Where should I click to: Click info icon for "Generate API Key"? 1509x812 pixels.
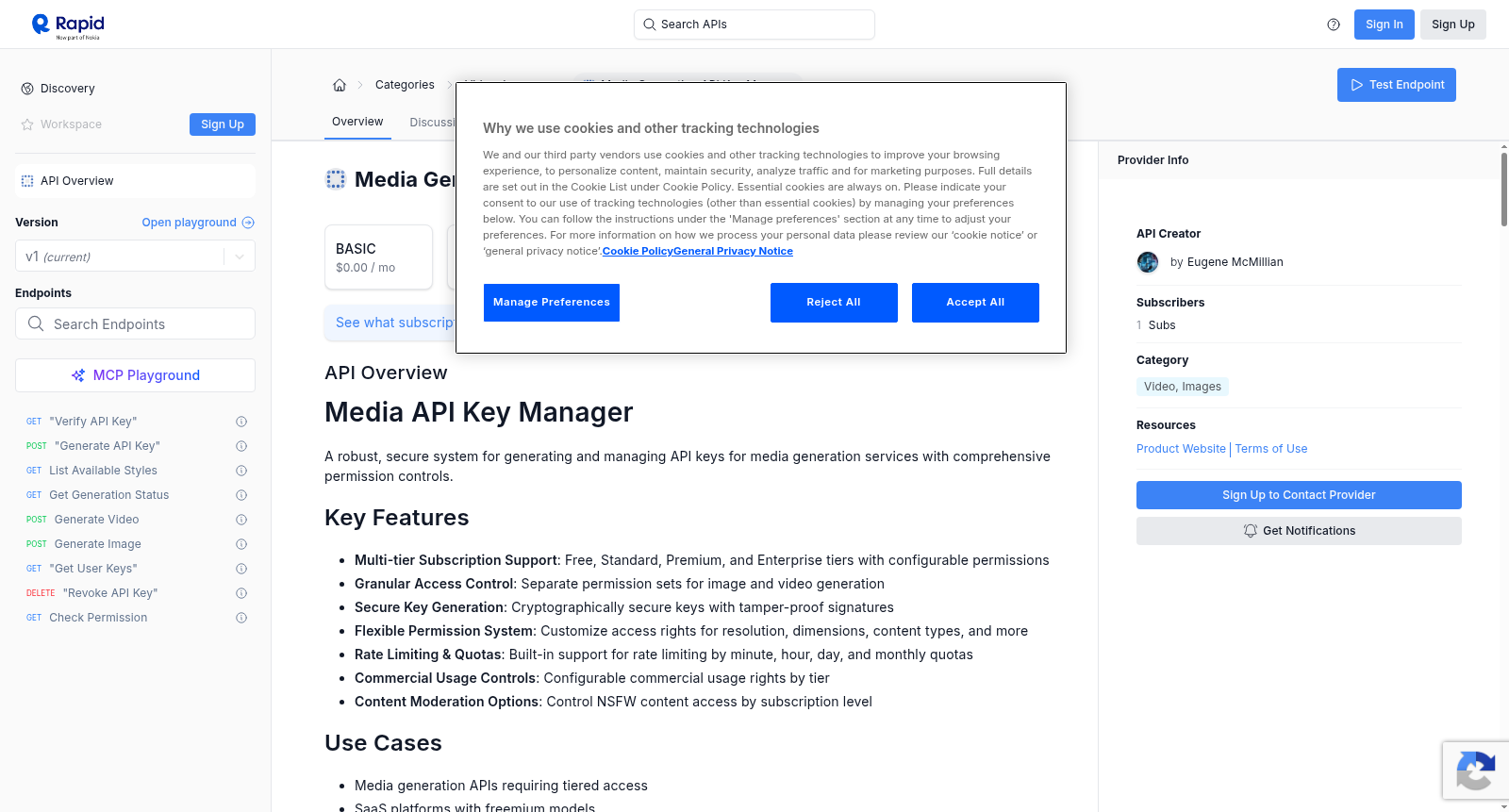click(x=241, y=446)
